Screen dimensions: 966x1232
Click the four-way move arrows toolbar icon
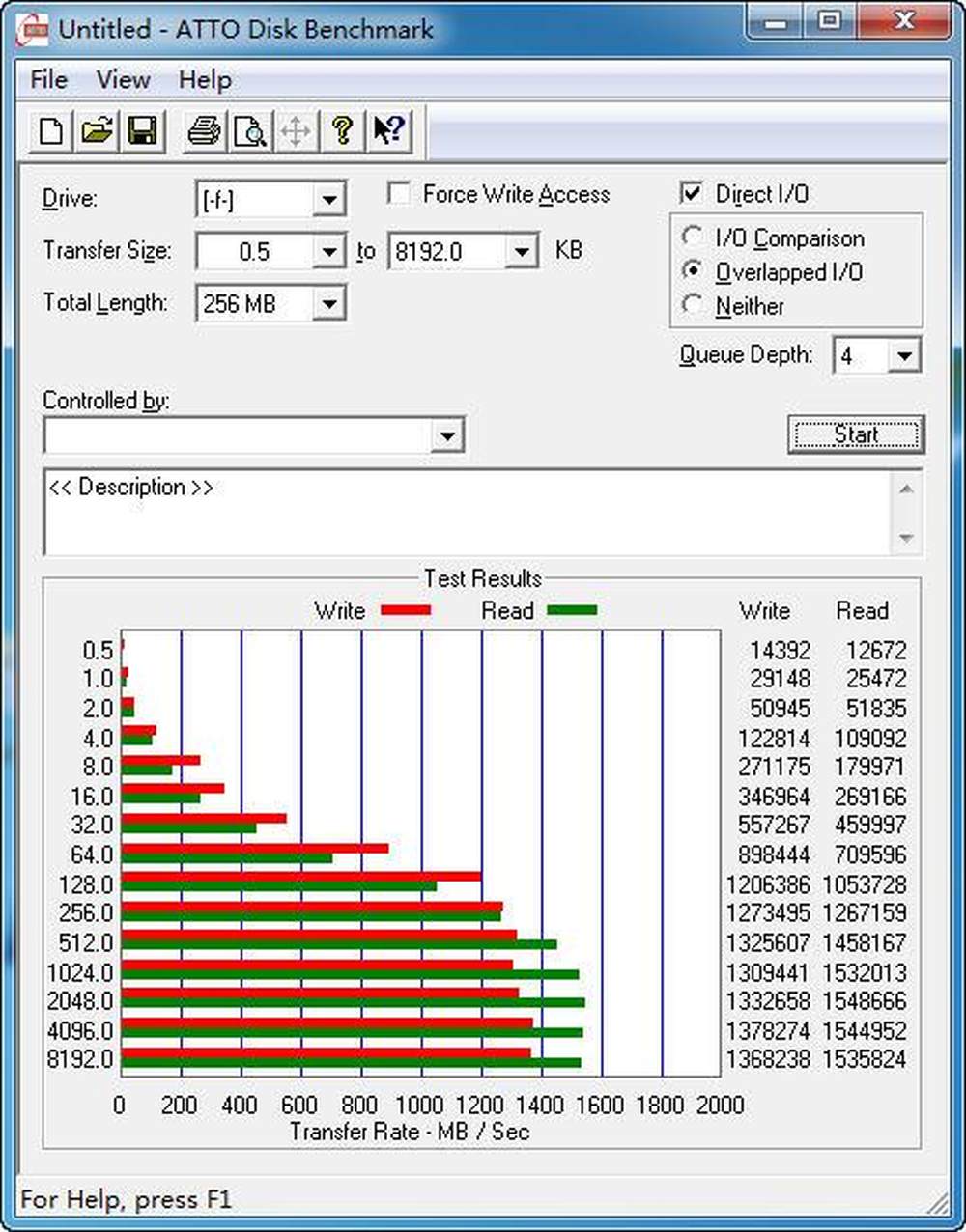pos(296,130)
